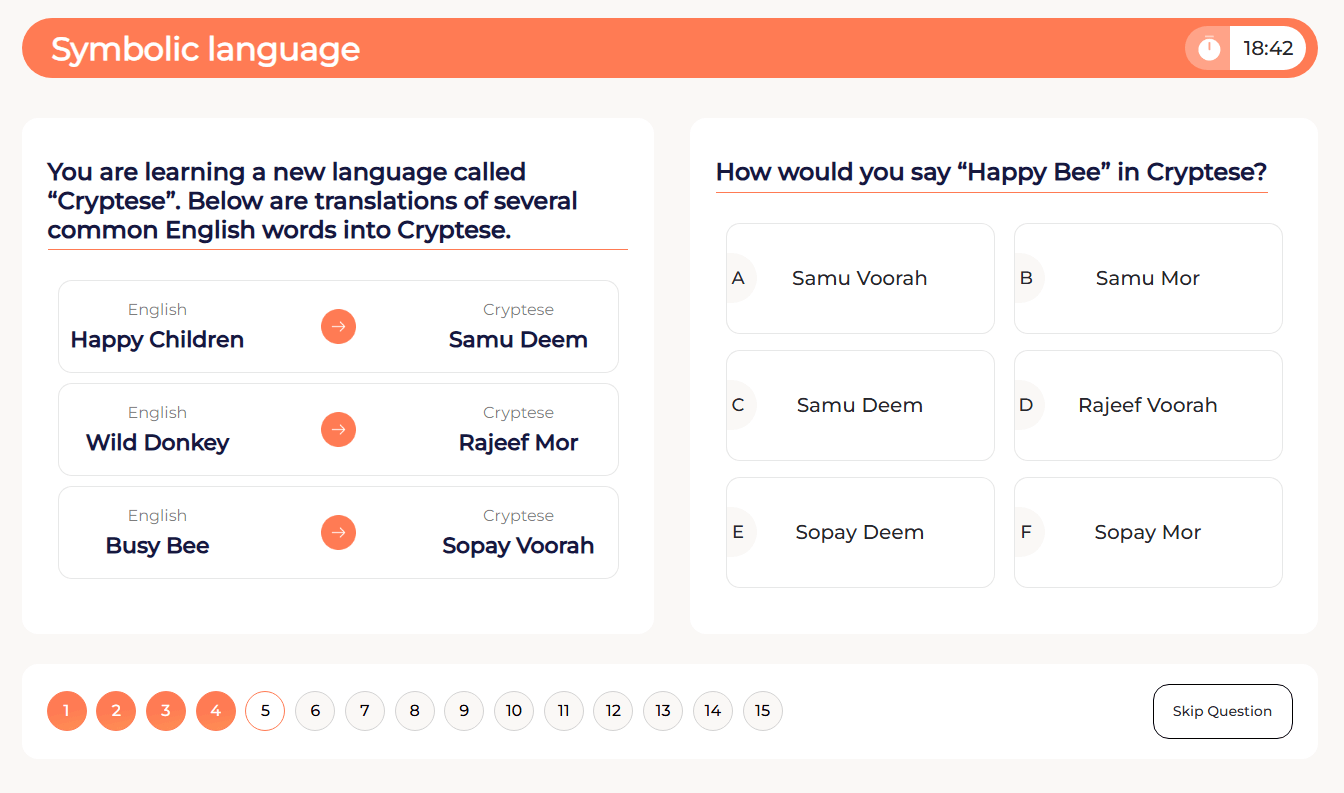Click arrow icon beside Wild Donkey
Viewport: 1344px width, 793px height.
point(338,429)
